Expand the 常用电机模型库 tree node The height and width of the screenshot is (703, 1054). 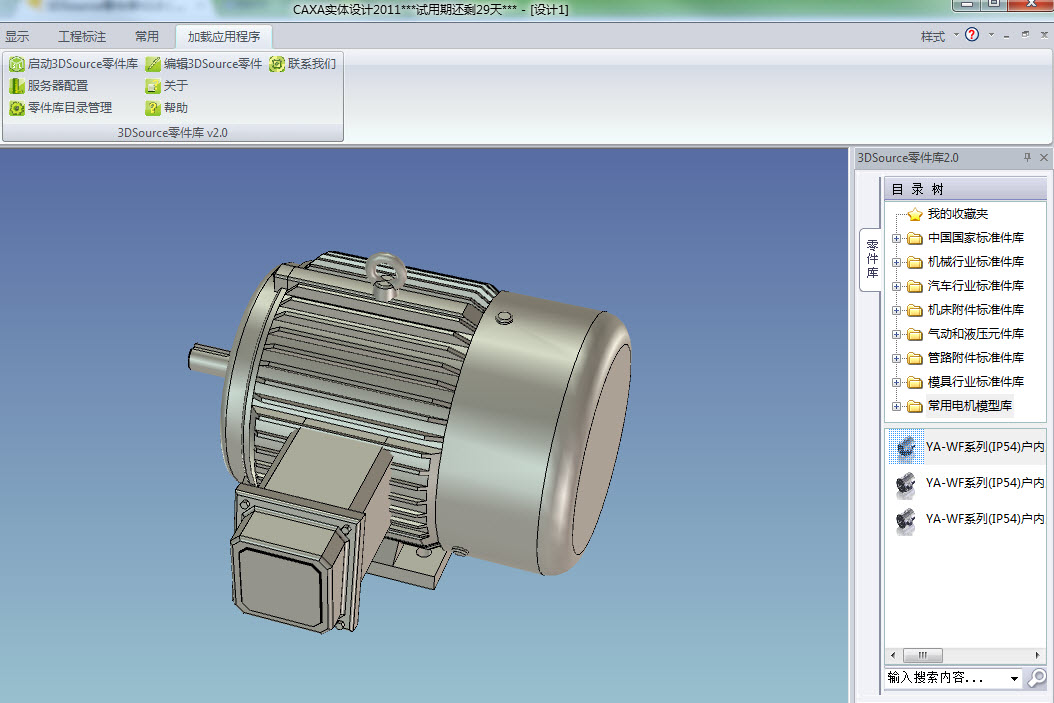[897, 406]
